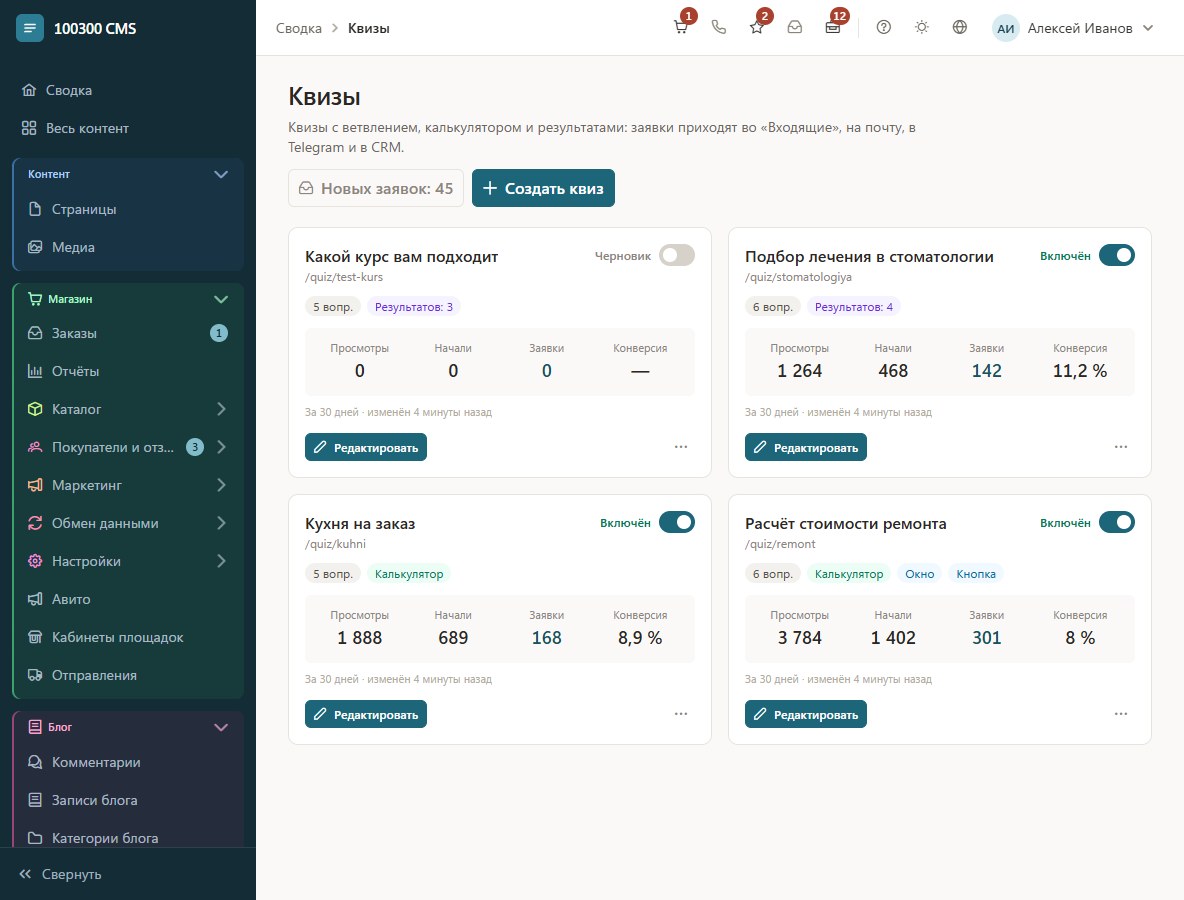Viewport: 1184px width, 900px height.
Task: Open the star favorites icon with badge 2
Action: [757, 28]
